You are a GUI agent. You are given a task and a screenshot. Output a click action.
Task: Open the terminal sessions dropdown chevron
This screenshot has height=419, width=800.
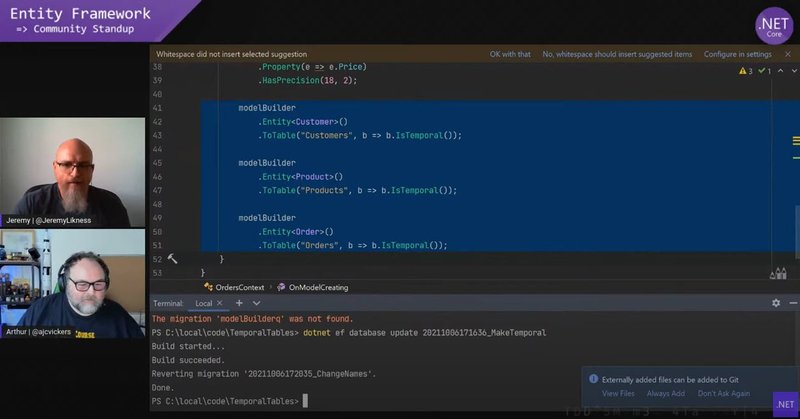pyautogui.click(x=256, y=303)
